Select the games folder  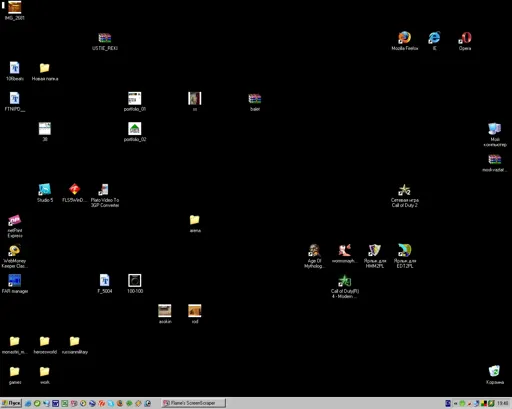[x=14, y=371]
